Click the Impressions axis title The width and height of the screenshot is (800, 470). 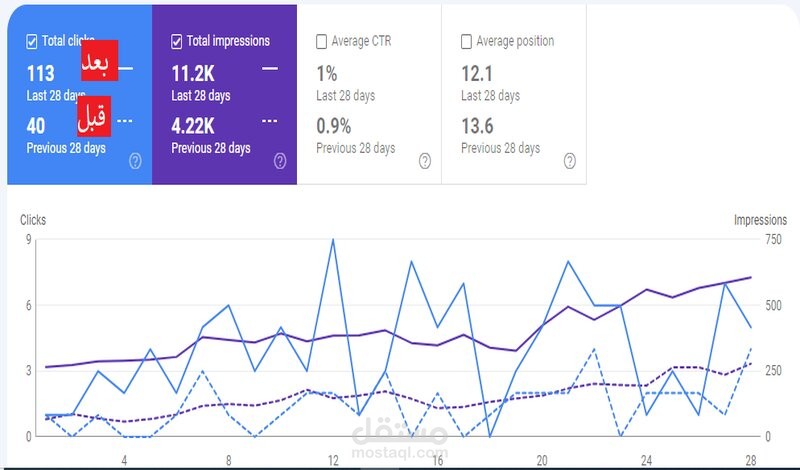(760, 220)
